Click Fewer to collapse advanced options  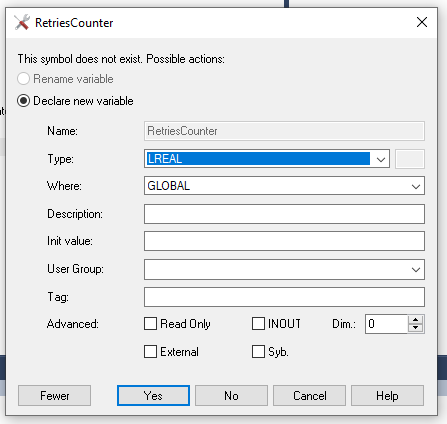pyautogui.click(x=54, y=396)
